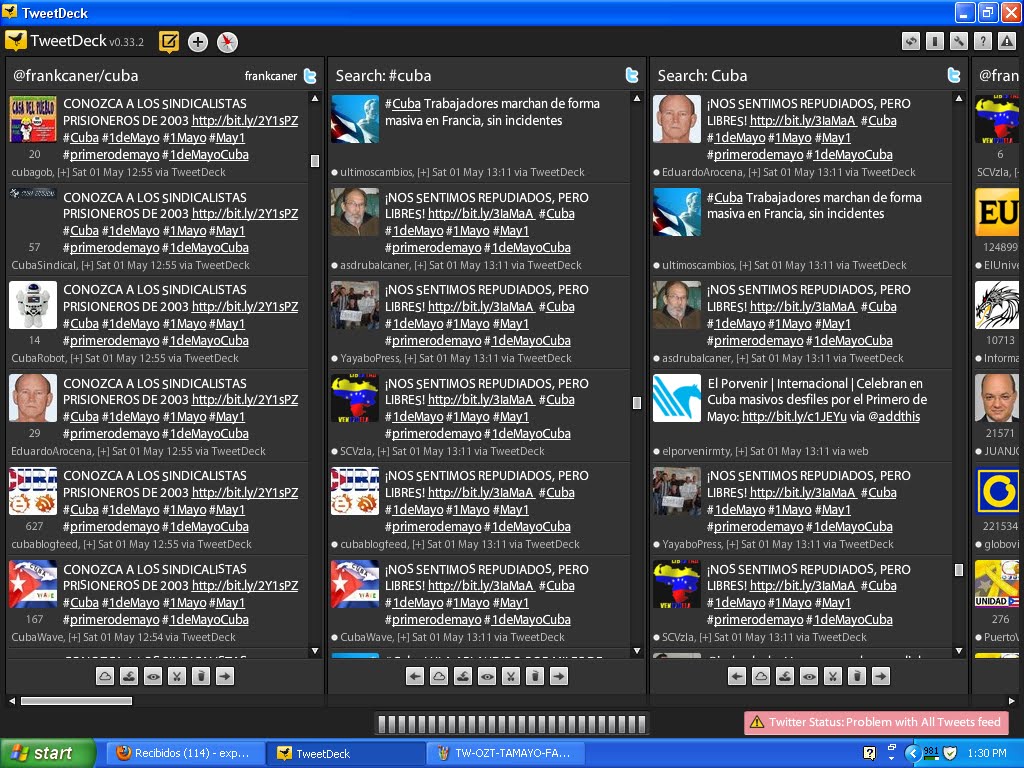
Task: Click scroll up arrow in Search: #cuba column
Action: point(637,99)
